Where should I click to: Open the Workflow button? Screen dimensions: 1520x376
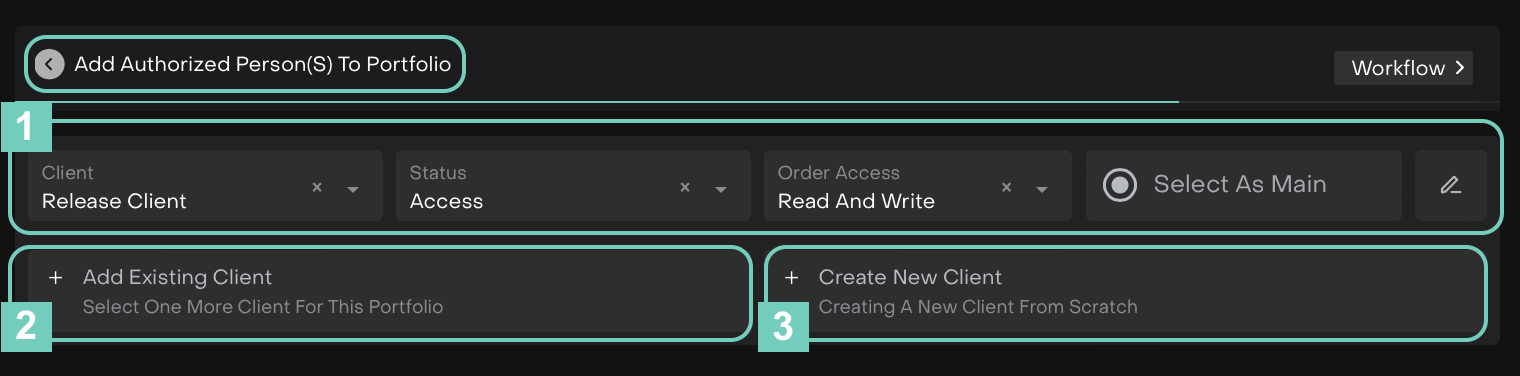click(x=1403, y=68)
